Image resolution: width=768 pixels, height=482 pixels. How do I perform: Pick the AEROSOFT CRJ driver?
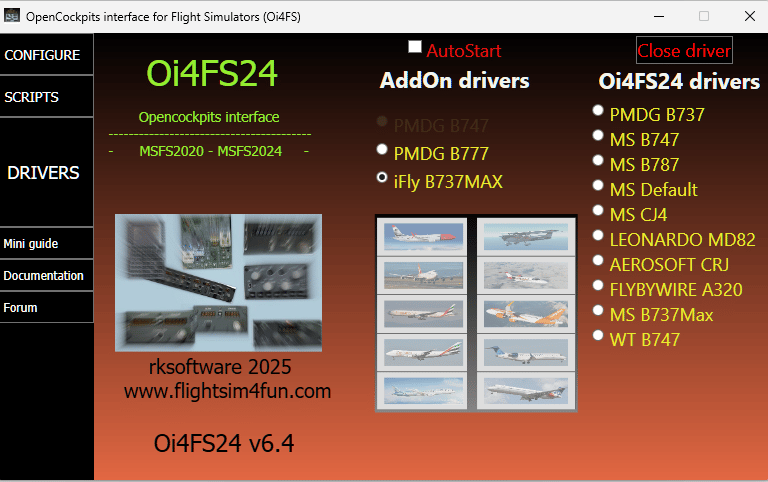coord(598,260)
